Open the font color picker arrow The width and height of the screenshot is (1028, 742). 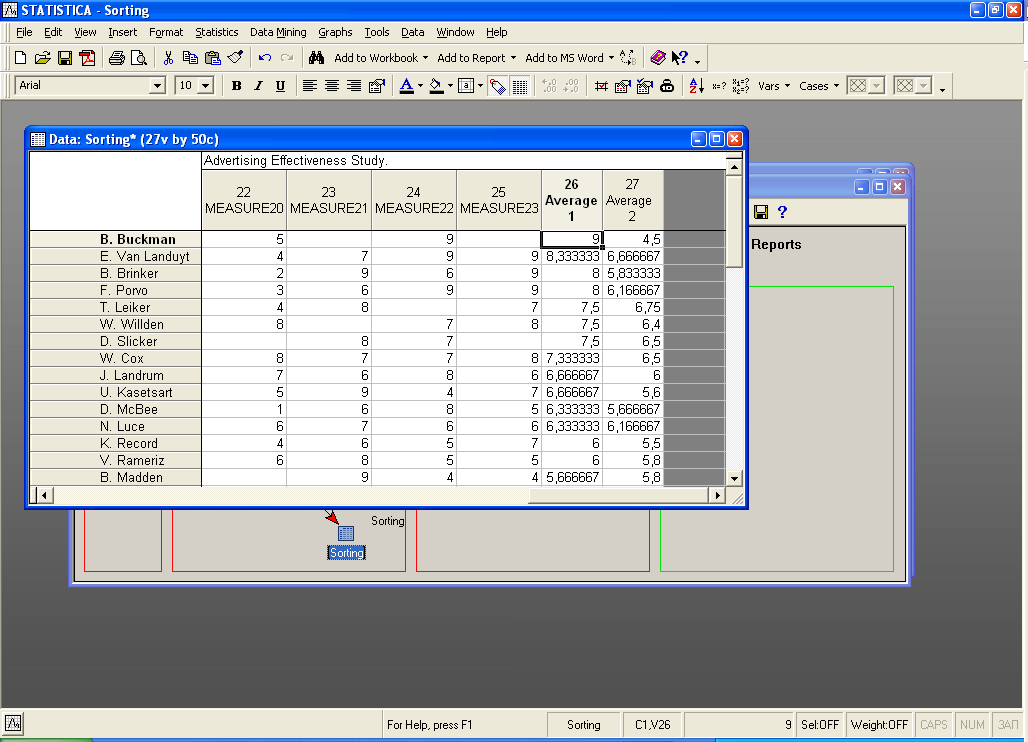(420, 86)
